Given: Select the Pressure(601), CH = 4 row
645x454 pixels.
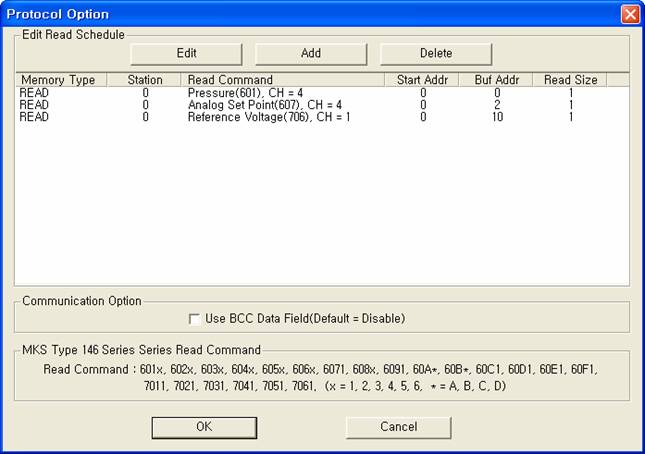Looking at the screenshot, I should tap(245, 92).
